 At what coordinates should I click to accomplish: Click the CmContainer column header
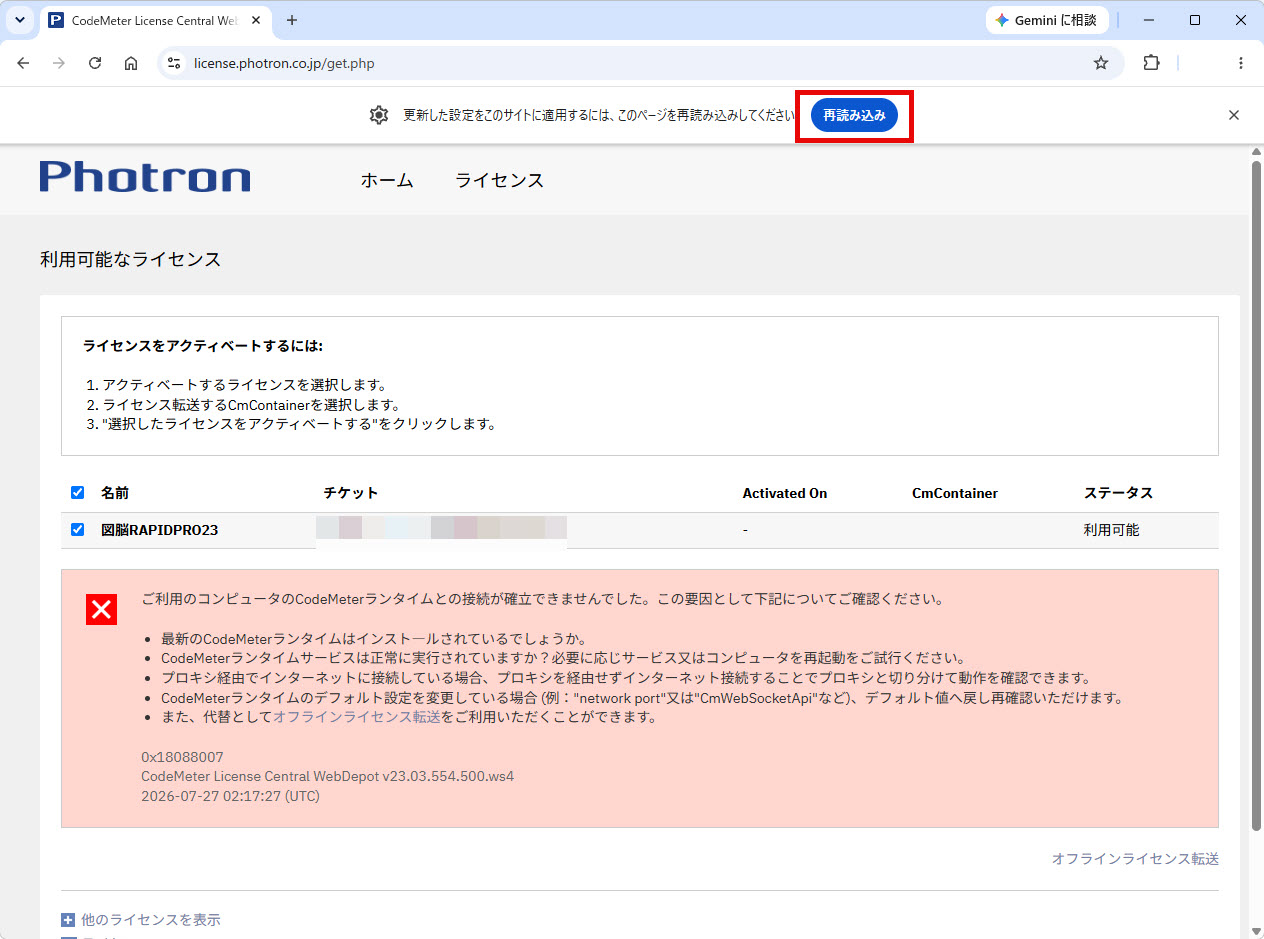(x=955, y=493)
